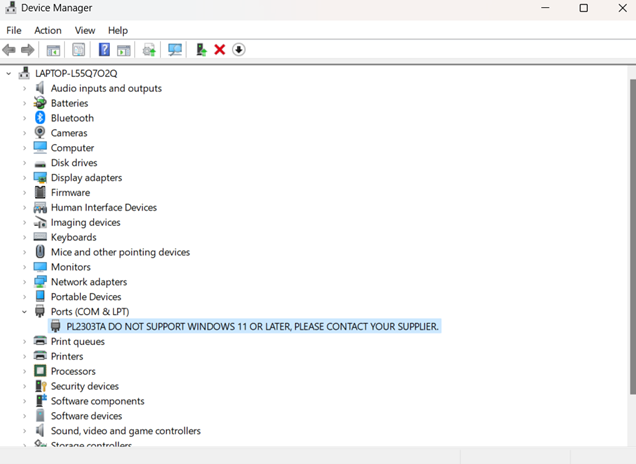This screenshot has width=636, height=464.
Task: Click the red X uninstall device icon
Action: [x=220, y=50]
